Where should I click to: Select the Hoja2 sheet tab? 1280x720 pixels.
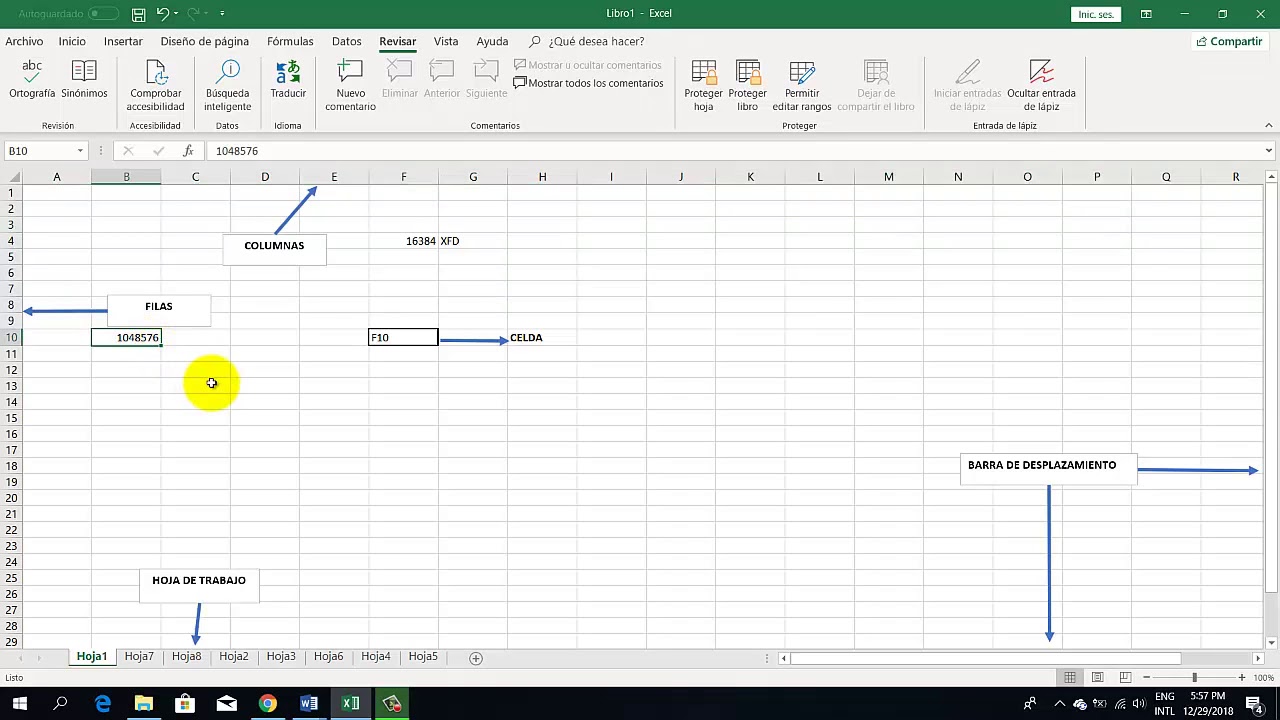point(233,657)
